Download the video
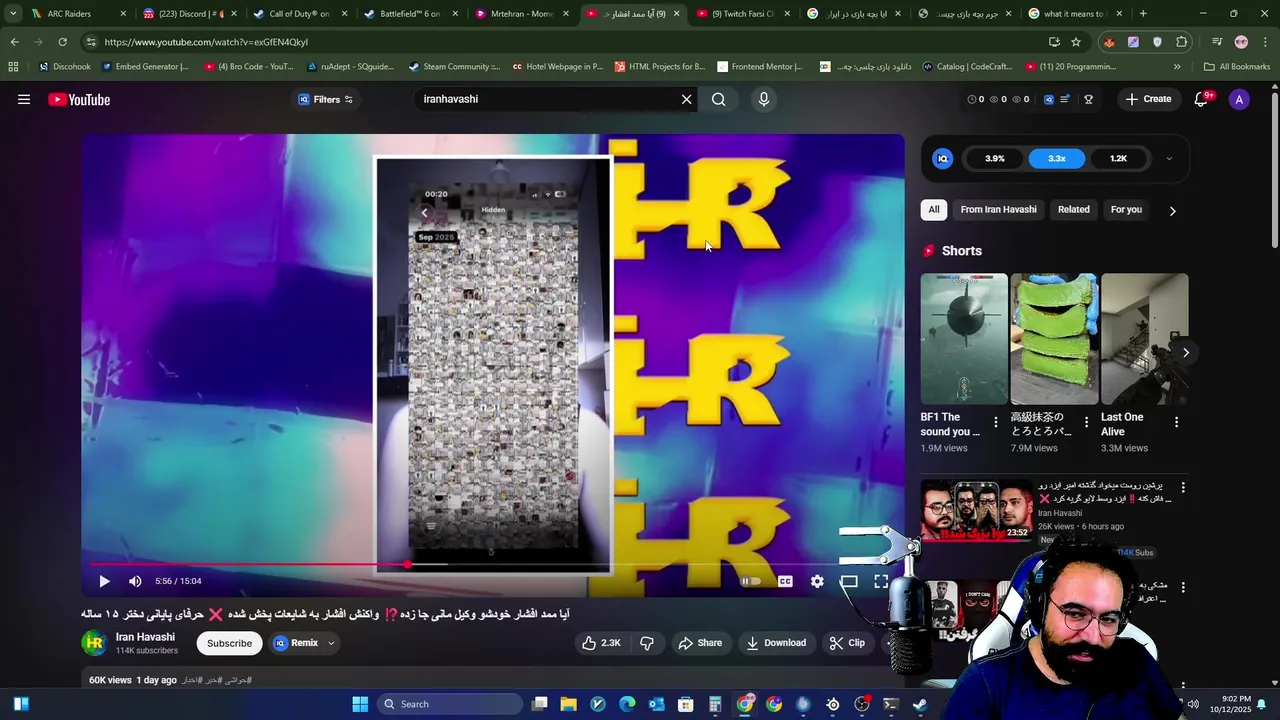The image size is (1280, 720). (776, 643)
